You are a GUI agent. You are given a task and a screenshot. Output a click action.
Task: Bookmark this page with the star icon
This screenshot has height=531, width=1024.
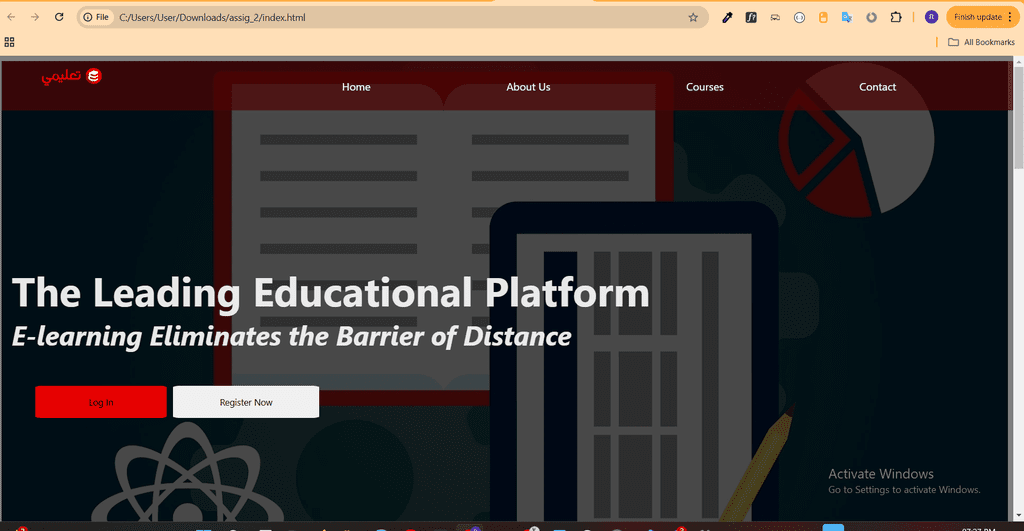(x=693, y=18)
